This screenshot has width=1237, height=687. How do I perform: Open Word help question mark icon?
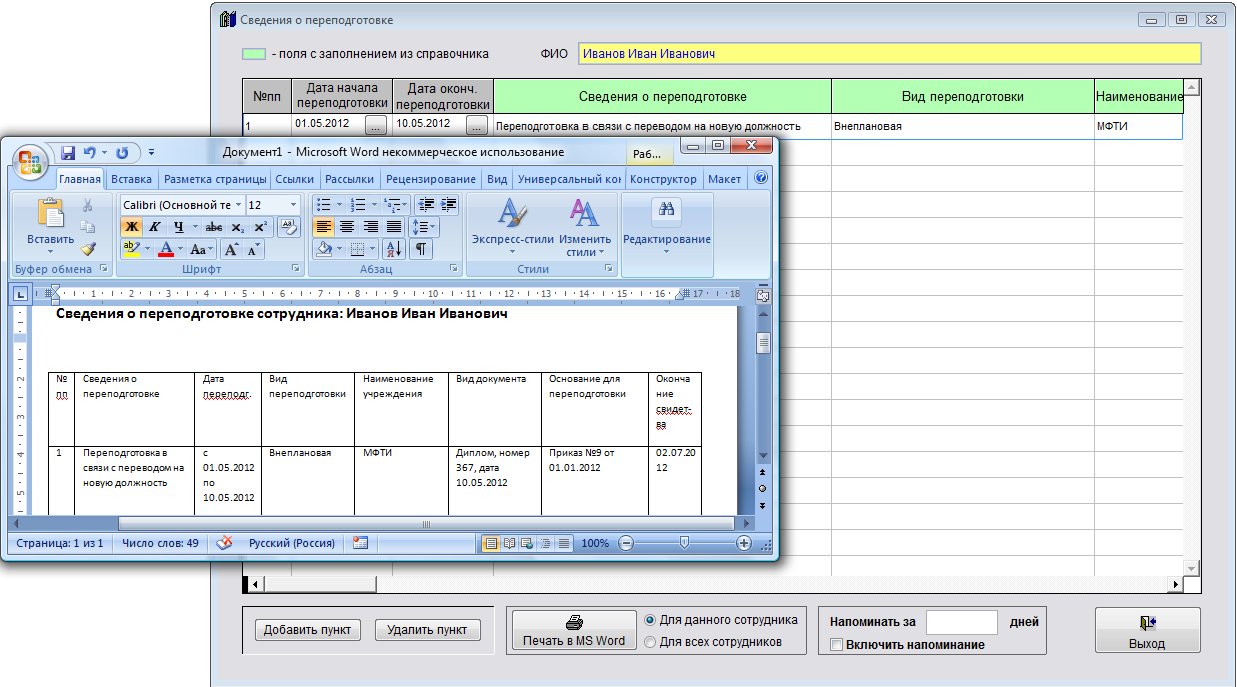761,179
